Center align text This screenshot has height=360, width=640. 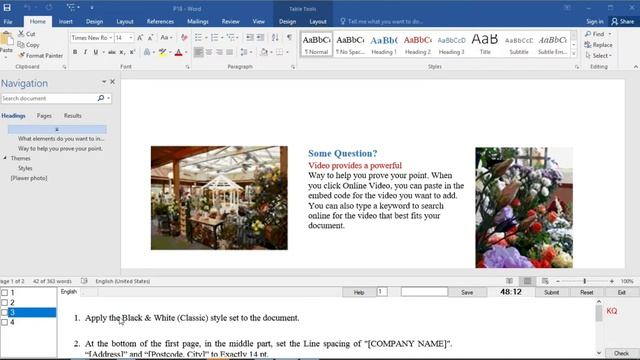(209, 52)
